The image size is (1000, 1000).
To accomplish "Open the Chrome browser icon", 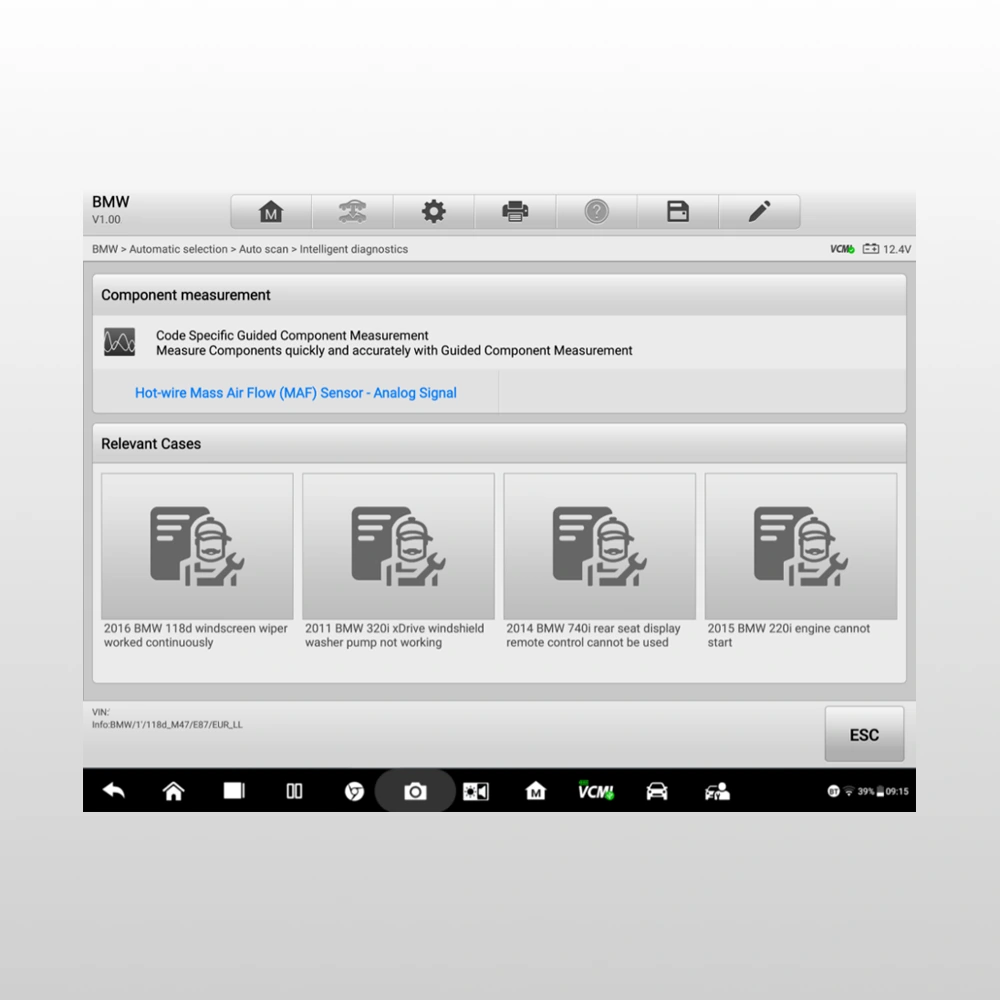I will pos(354,791).
